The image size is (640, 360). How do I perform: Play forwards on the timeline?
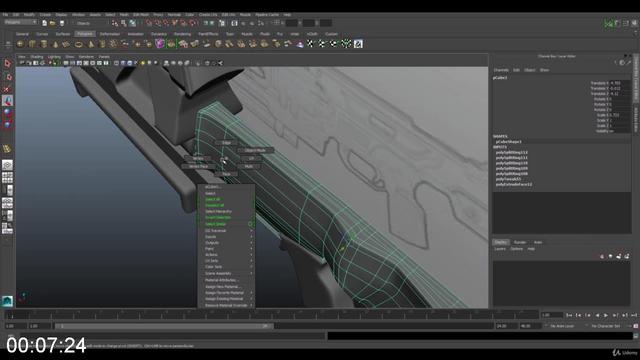606,315
